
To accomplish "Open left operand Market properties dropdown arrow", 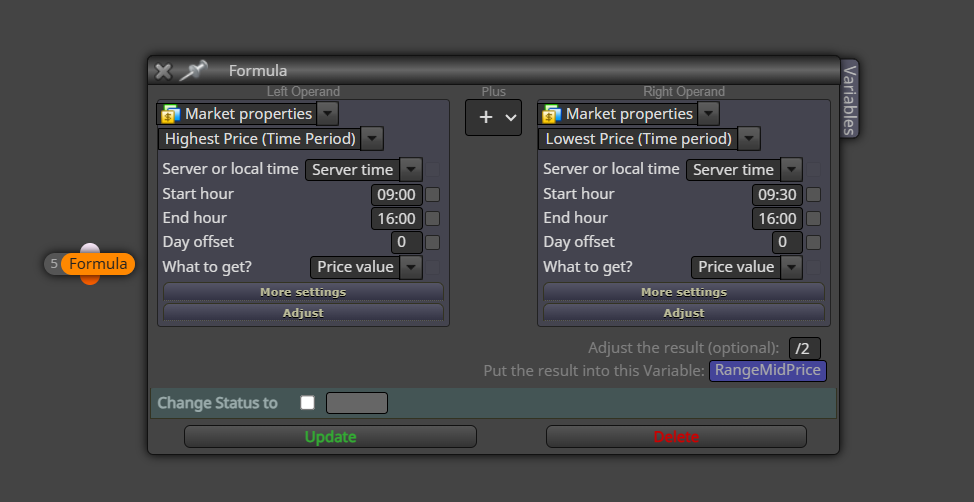I will click(x=328, y=114).
